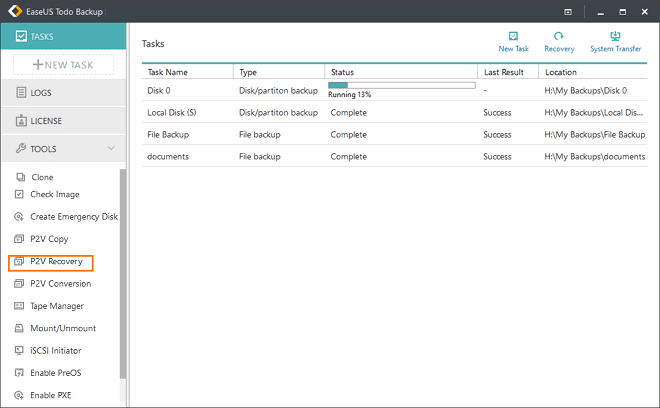Launch System Transfer from the toolbar
Viewport: 660px width, 408px height.
coord(615,41)
